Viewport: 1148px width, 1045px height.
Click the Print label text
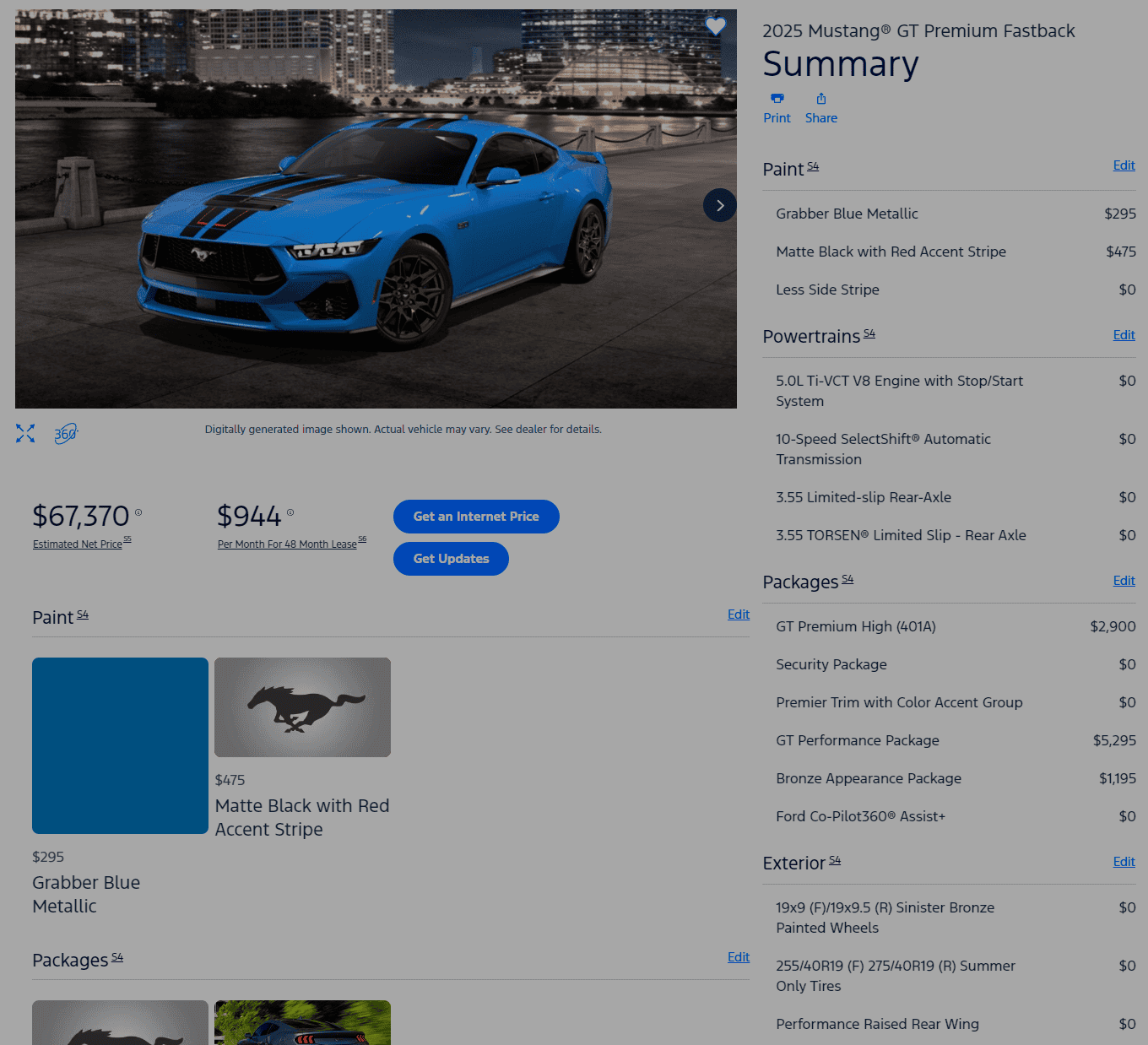(777, 118)
